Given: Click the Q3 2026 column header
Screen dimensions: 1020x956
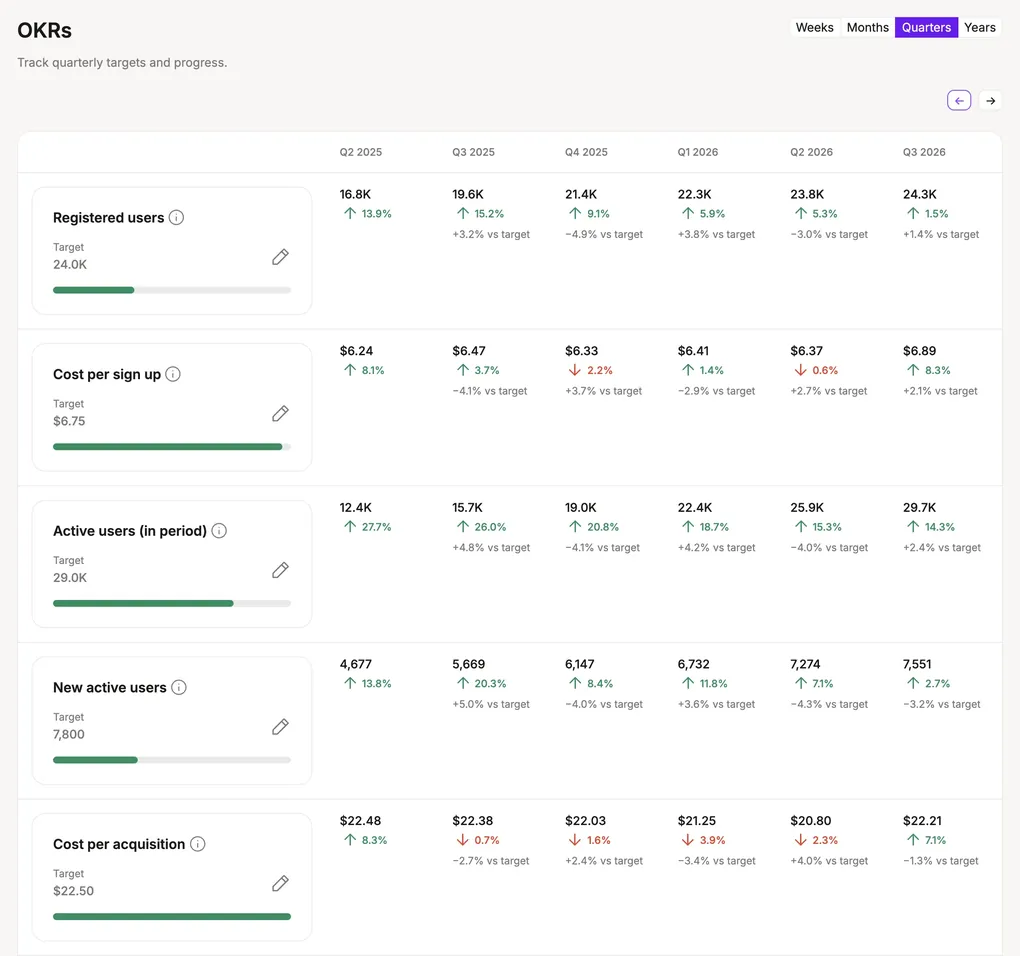Looking at the screenshot, I should (924, 152).
